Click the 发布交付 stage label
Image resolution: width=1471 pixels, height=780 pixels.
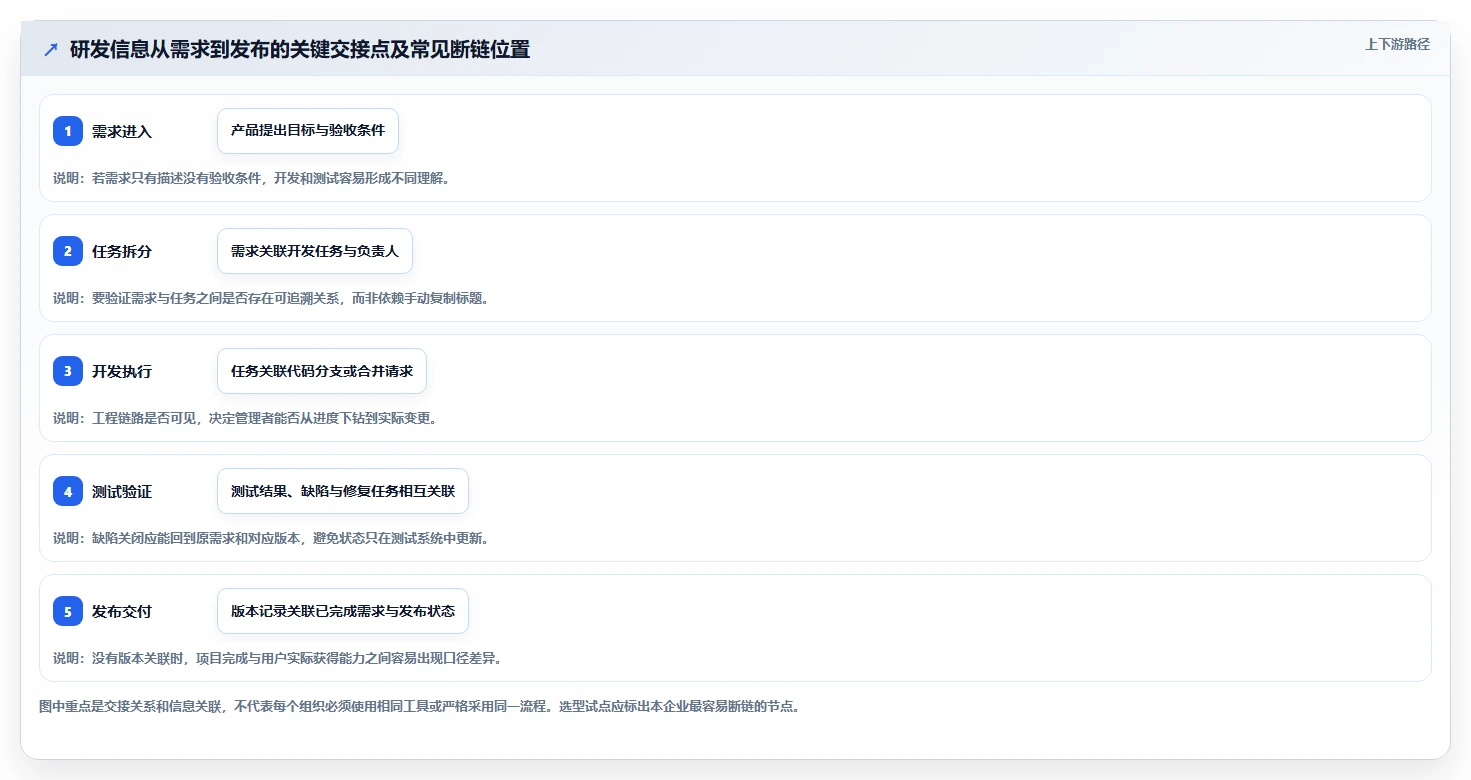(122, 611)
